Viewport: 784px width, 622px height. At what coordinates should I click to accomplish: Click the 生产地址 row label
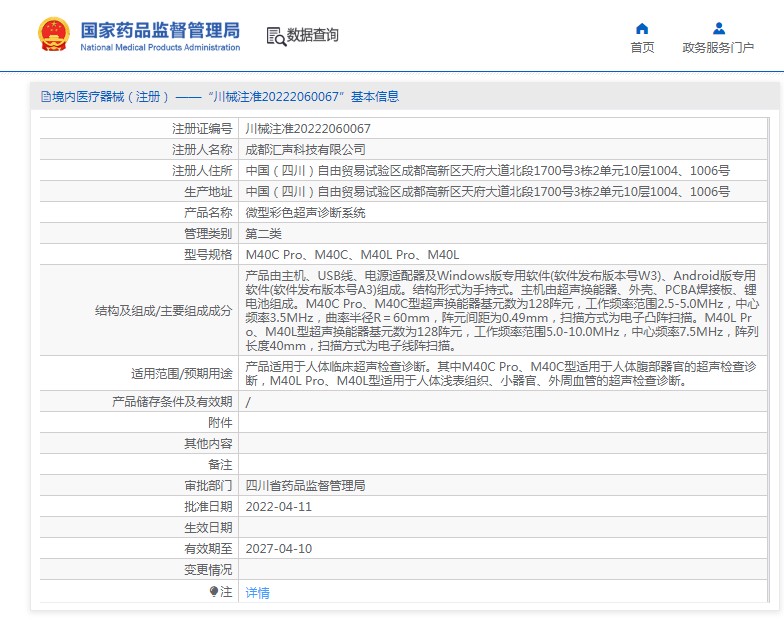click(x=208, y=192)
